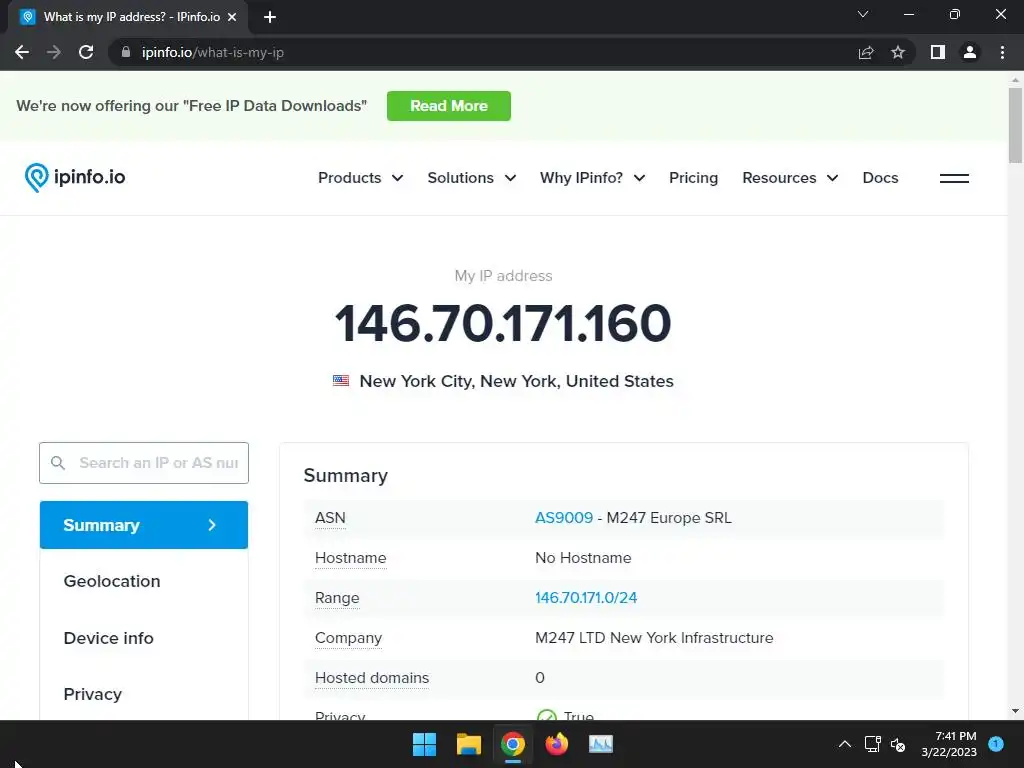Focus the 'Search an IP or AS' field
The image size is (1024, 768).
tap(144, 463)
